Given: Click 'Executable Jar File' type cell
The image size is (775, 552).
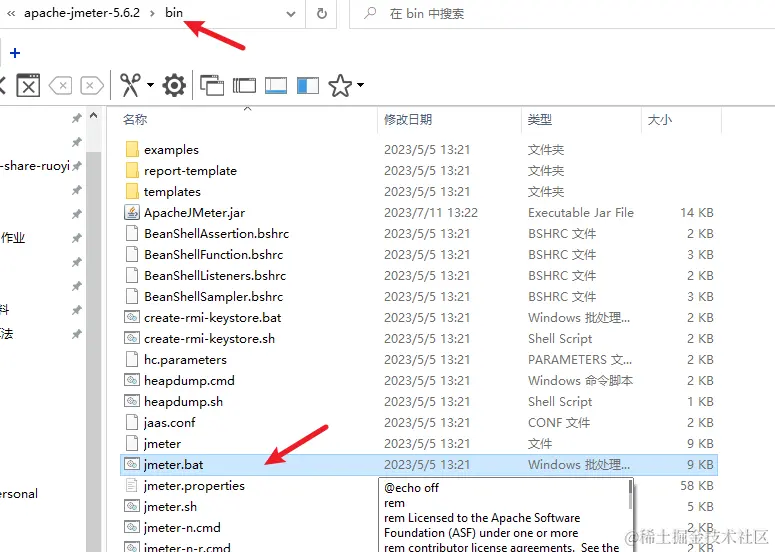Looking at the screenshot, I should coord(581,213).
